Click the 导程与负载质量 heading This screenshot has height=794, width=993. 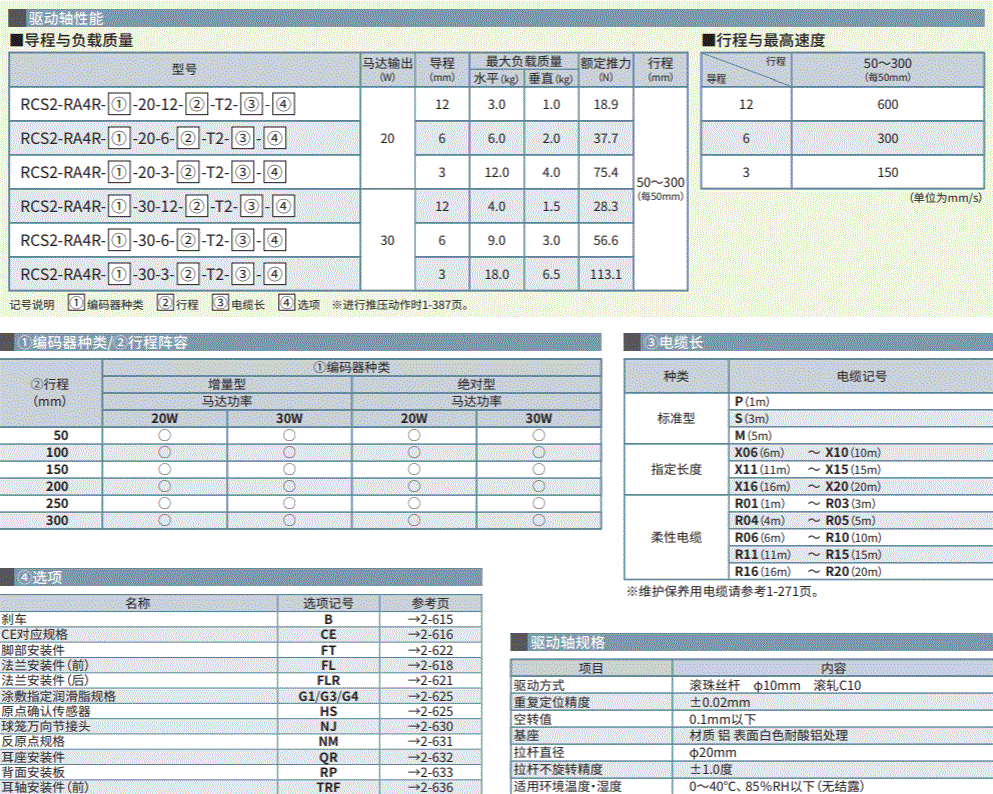tap(72, 41)
